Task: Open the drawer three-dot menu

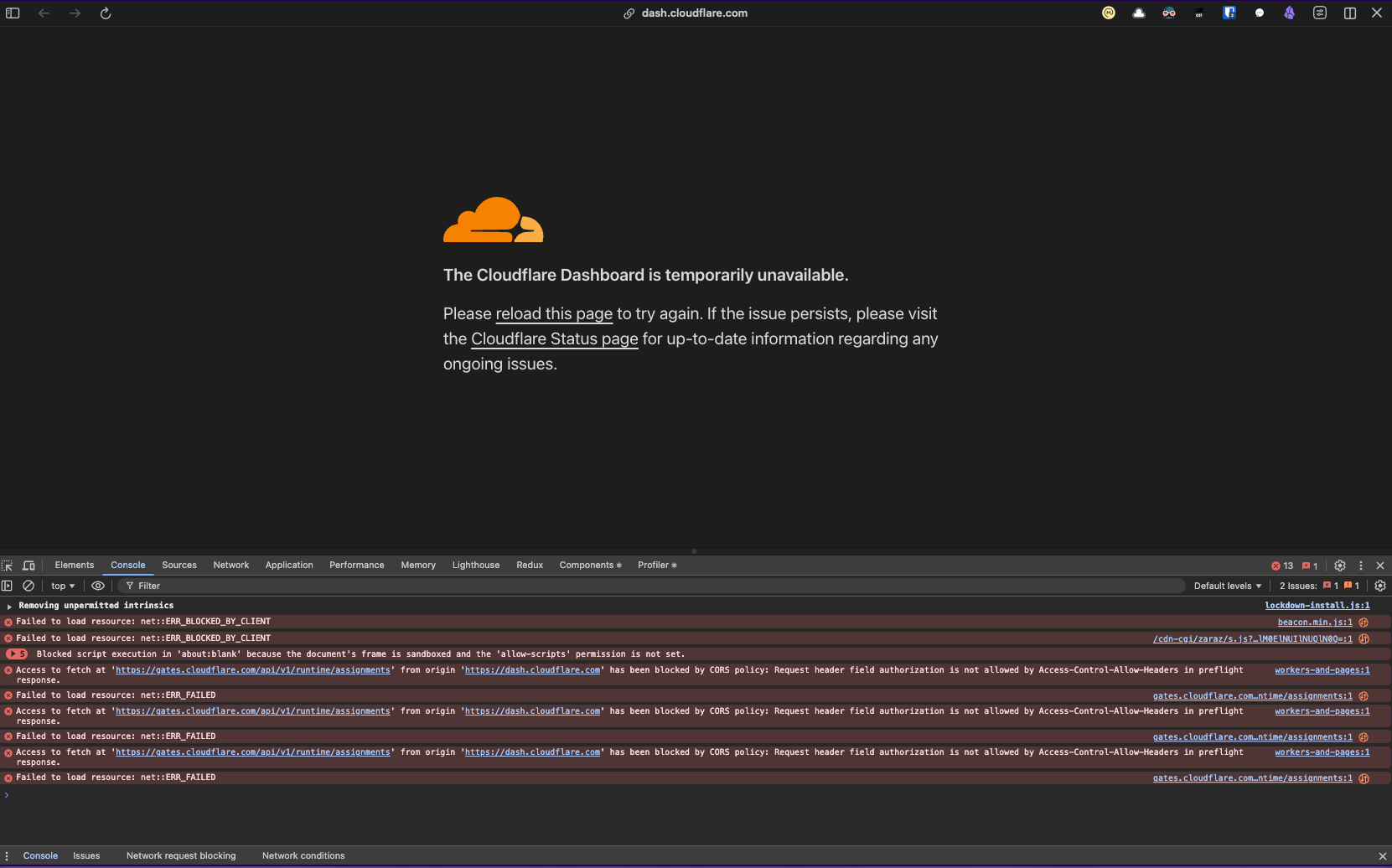Action: coord(7,856)
